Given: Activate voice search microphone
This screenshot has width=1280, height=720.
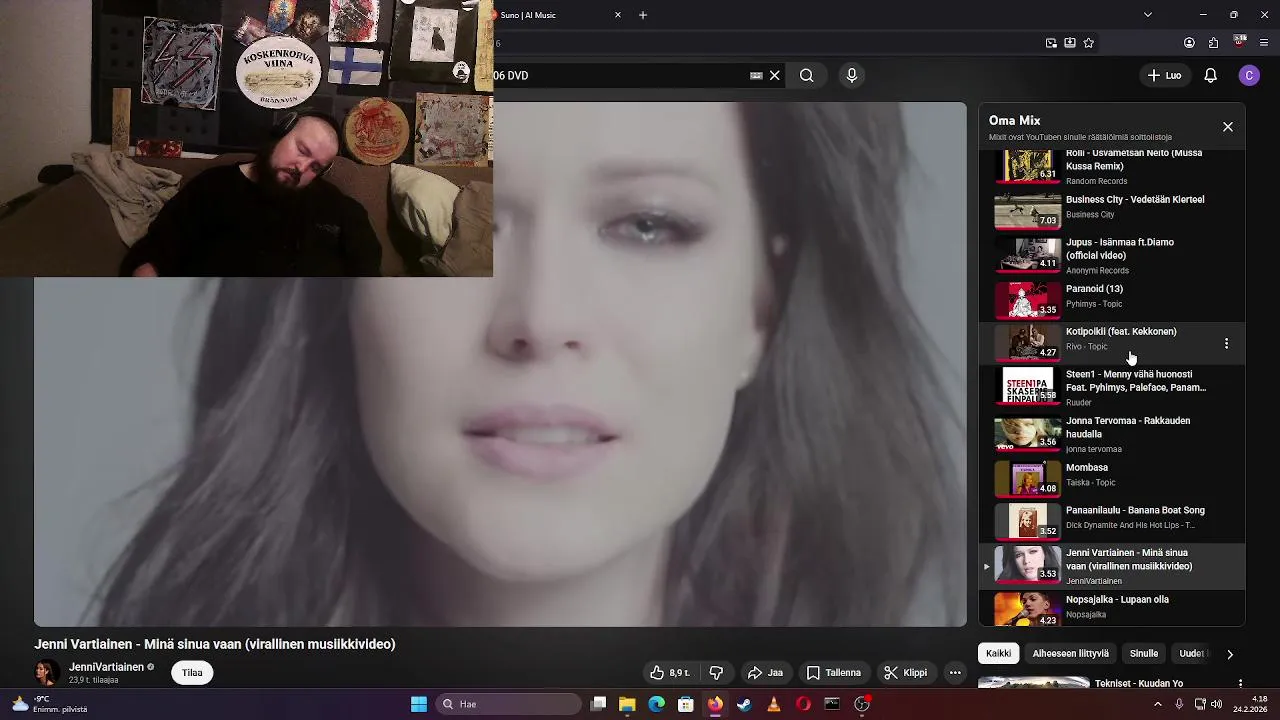Looking at the screenshot, I should click(852, 75).
